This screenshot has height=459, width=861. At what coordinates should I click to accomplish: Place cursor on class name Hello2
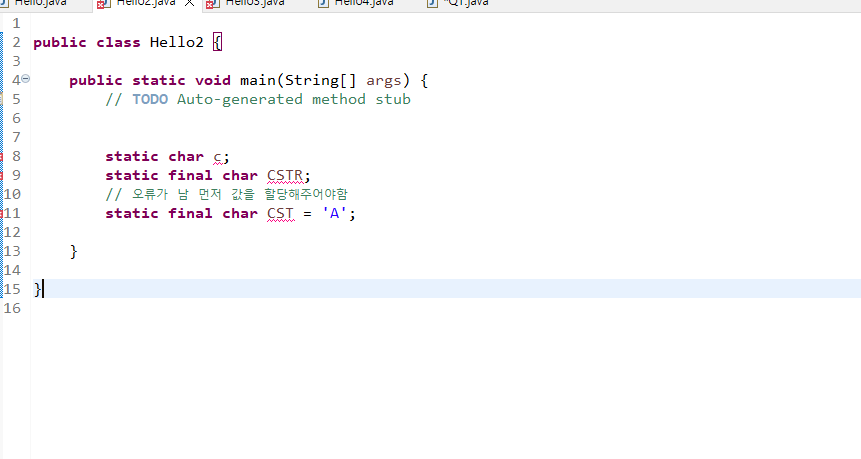tap(176, 42)
